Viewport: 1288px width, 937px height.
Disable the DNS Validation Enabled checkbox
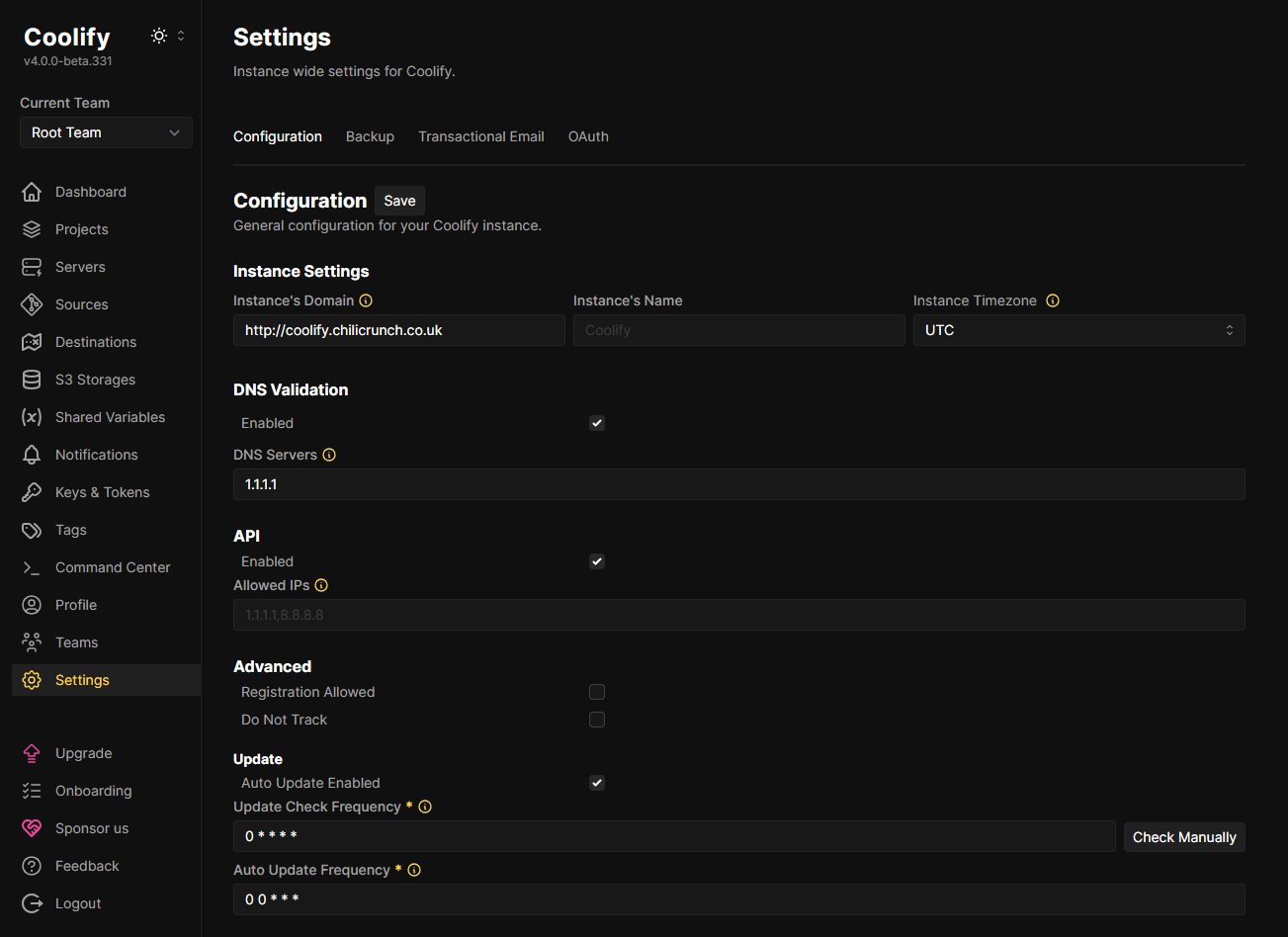(597, 423)
